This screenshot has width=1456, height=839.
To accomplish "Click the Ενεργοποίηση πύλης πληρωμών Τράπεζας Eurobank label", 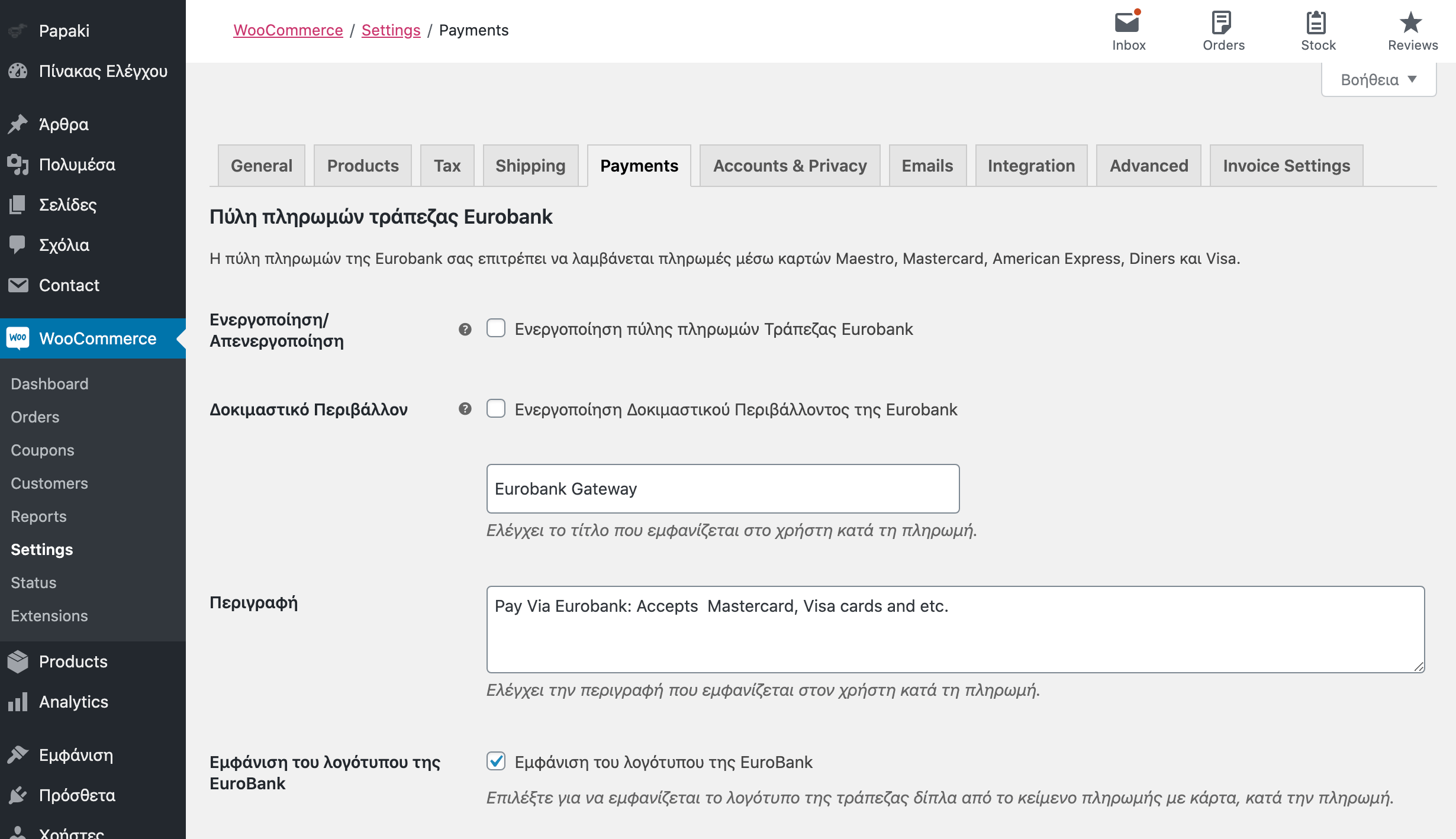I will click(714, 329).
